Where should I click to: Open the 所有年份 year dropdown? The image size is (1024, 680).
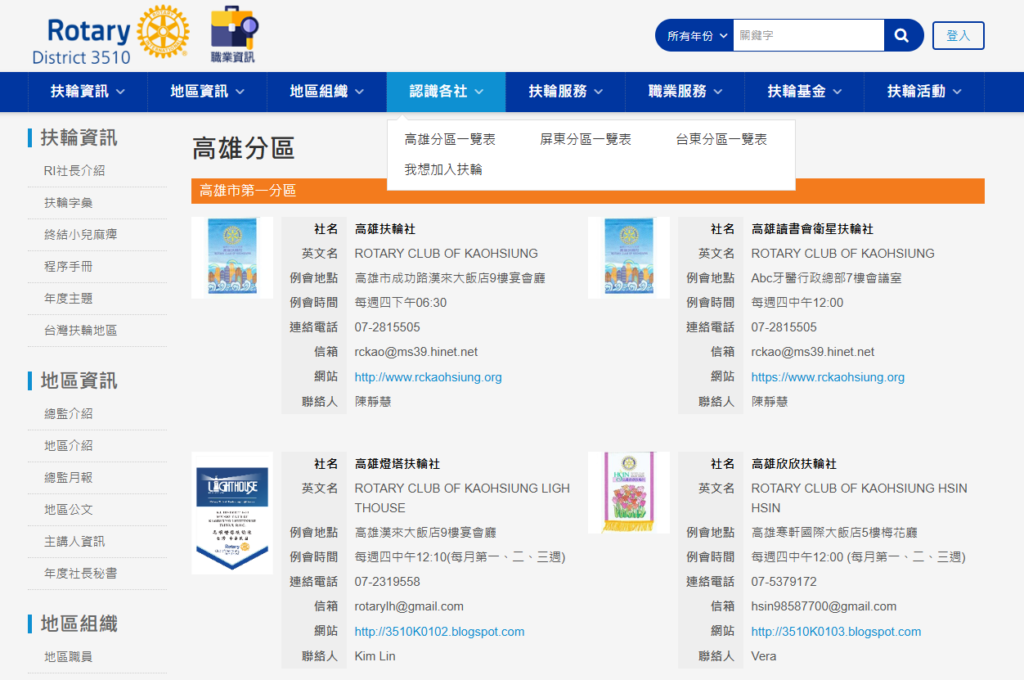click(695, 36)
